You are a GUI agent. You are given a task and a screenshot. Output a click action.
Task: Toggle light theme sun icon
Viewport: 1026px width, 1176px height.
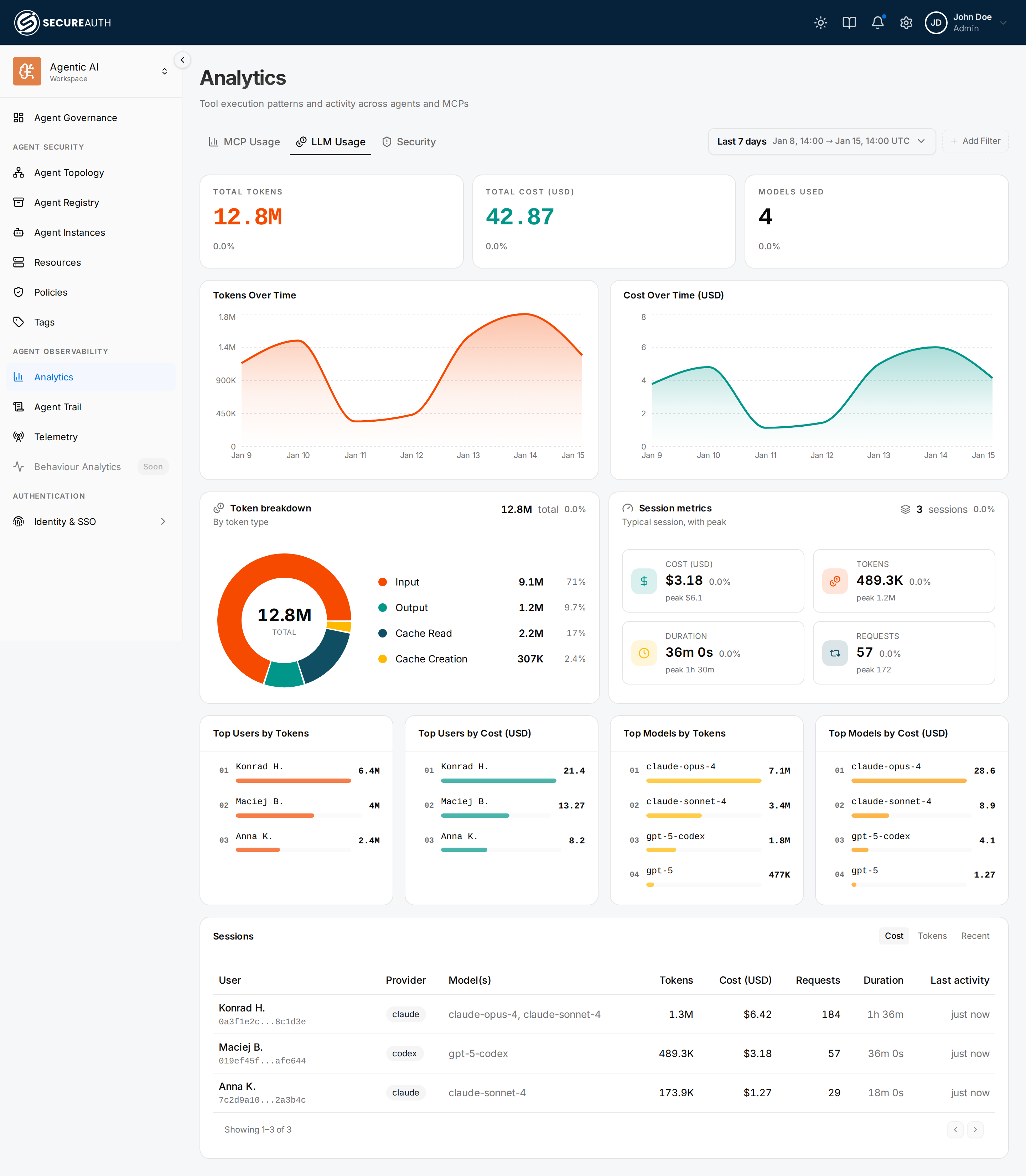(820, 23)
